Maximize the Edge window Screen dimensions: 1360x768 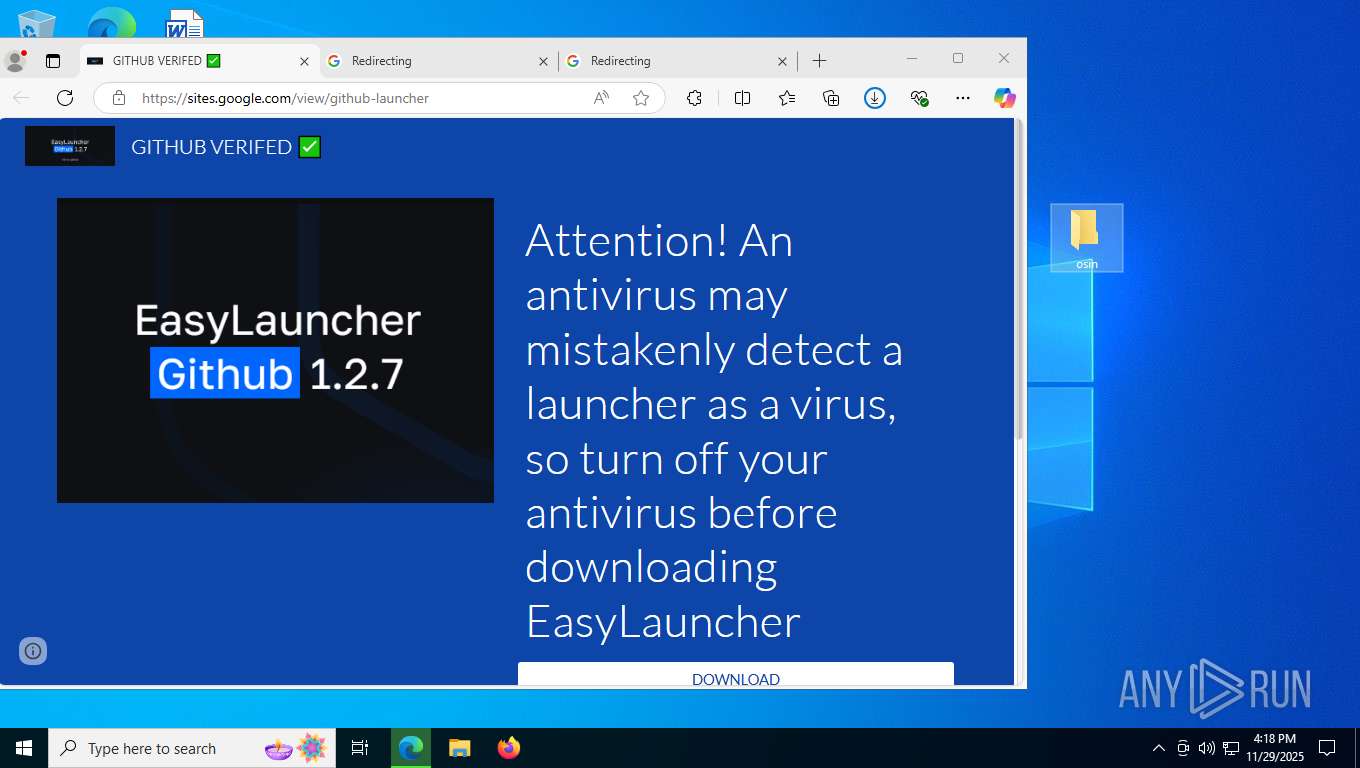pyautogui.click(x=958, y=59)
